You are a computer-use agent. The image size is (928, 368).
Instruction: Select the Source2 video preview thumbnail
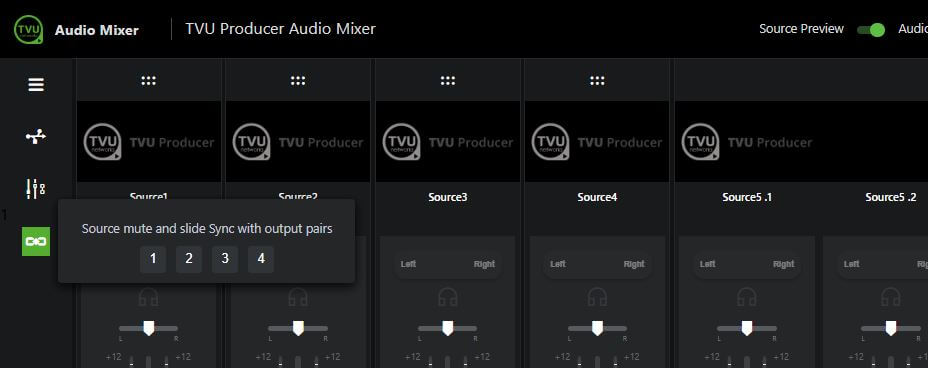[298, 141]
